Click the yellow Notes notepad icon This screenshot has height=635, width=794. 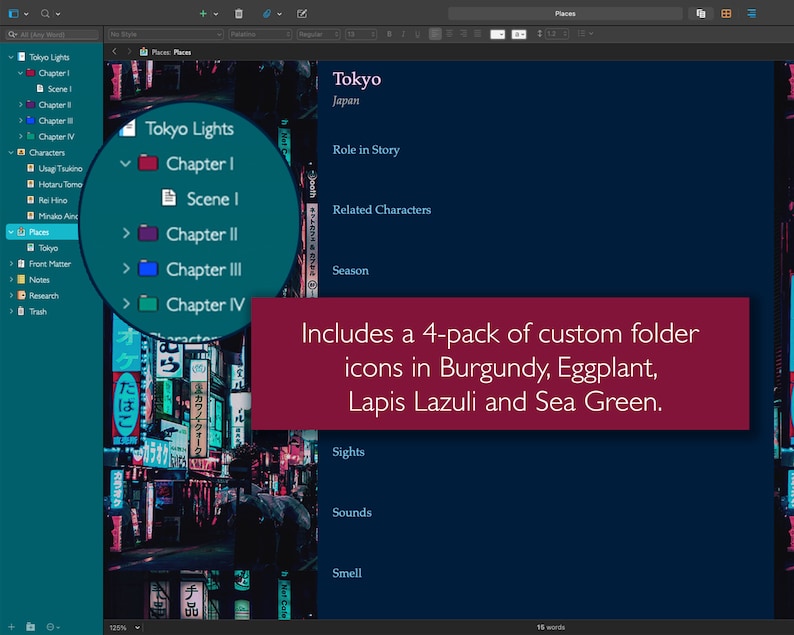point(21,279)
